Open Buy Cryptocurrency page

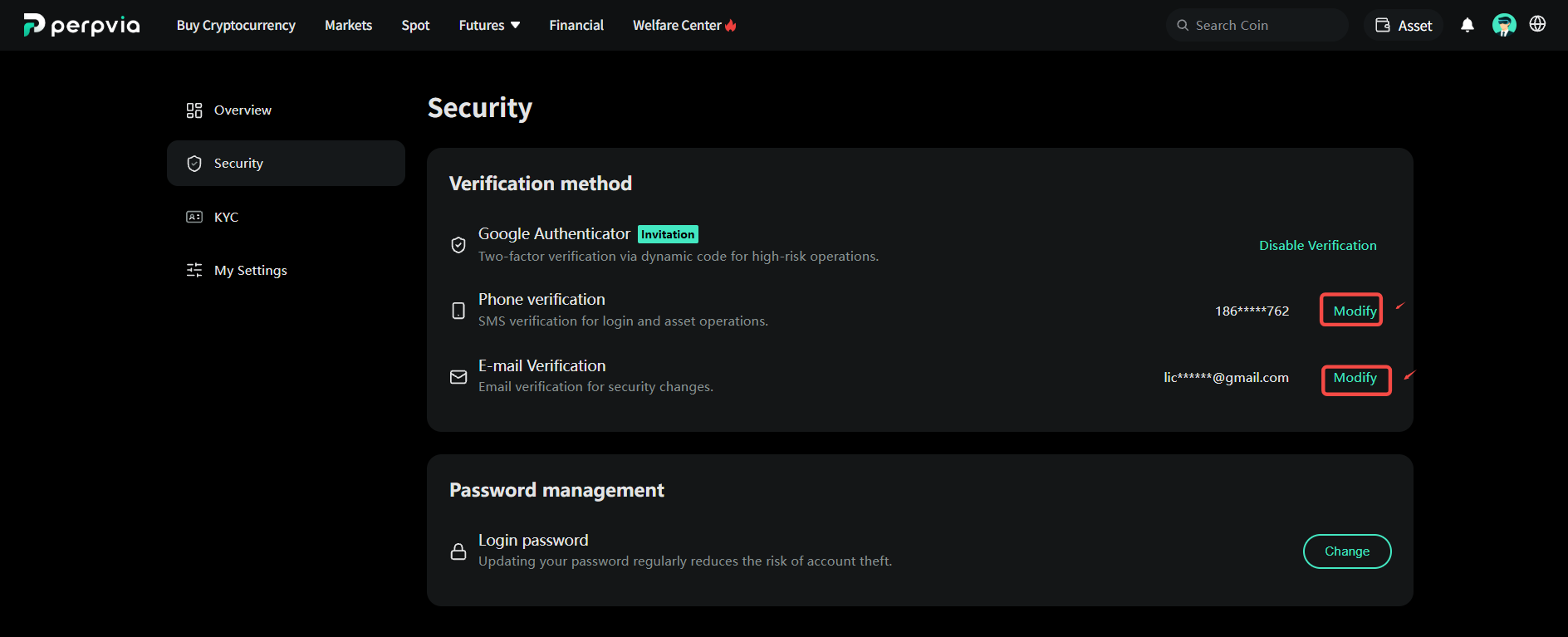point(236,25)
